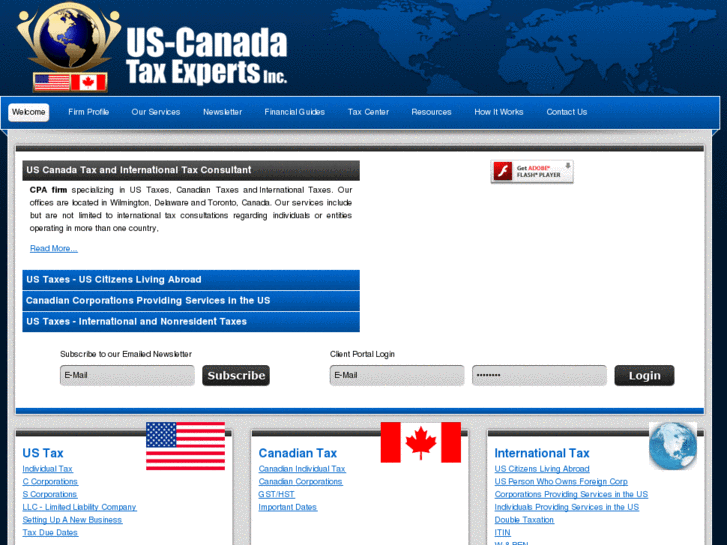Image resolution: width=727 pixels, height=545 pixels.
Task: Open Resources in the navigation bar
Action: tap(431, 112)
